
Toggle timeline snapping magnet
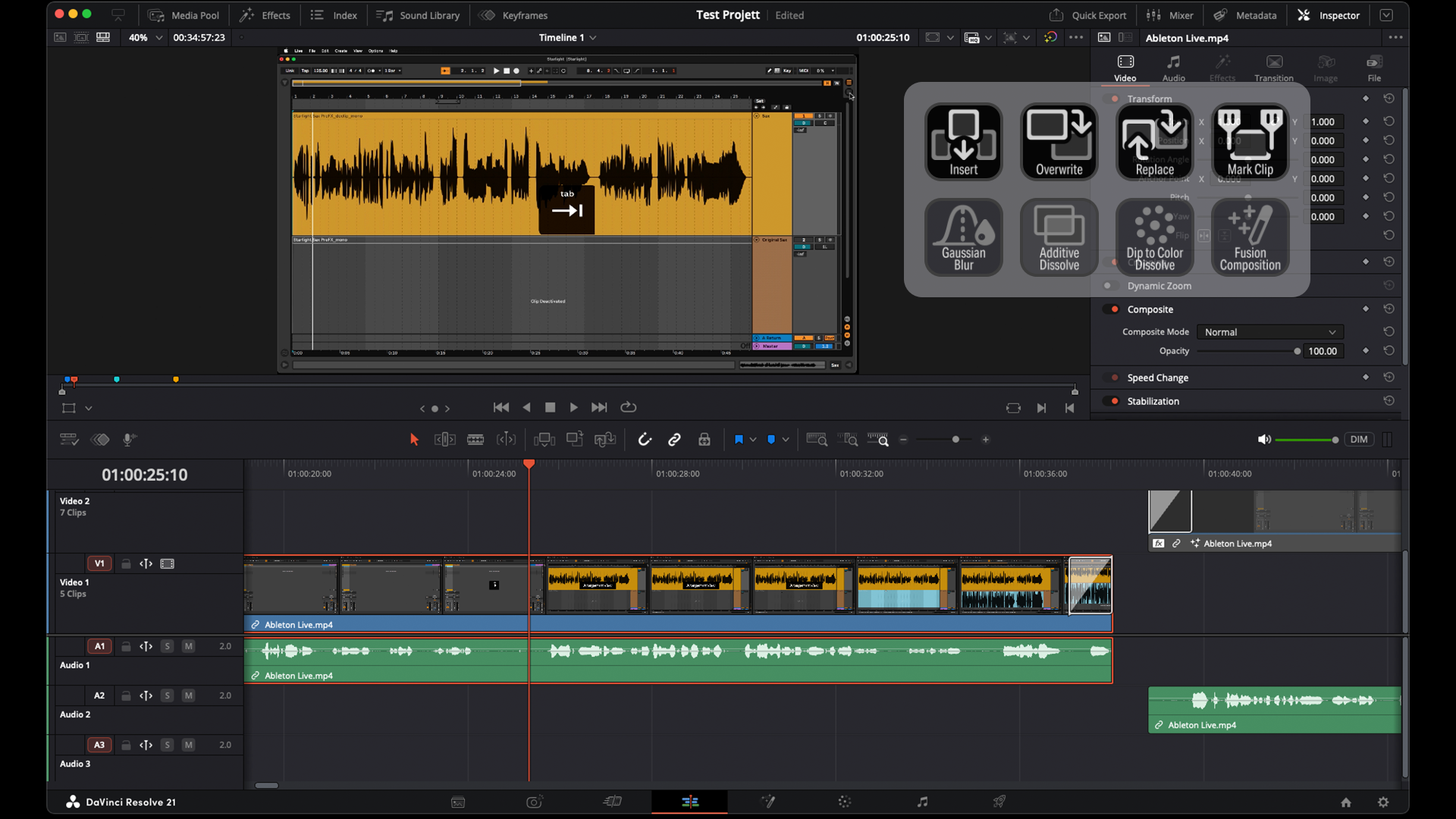pyautogui.click(x=645, y=440)
